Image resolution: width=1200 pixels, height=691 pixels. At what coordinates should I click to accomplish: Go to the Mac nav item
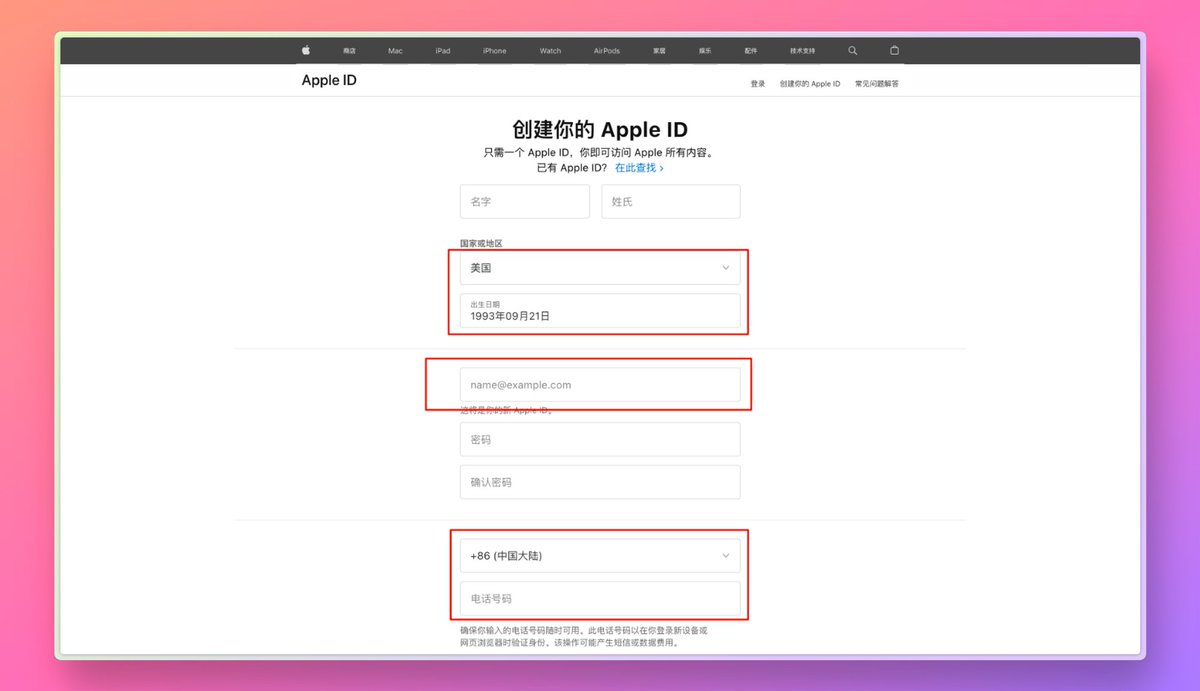pyautogui.click(x=395, y=51)
